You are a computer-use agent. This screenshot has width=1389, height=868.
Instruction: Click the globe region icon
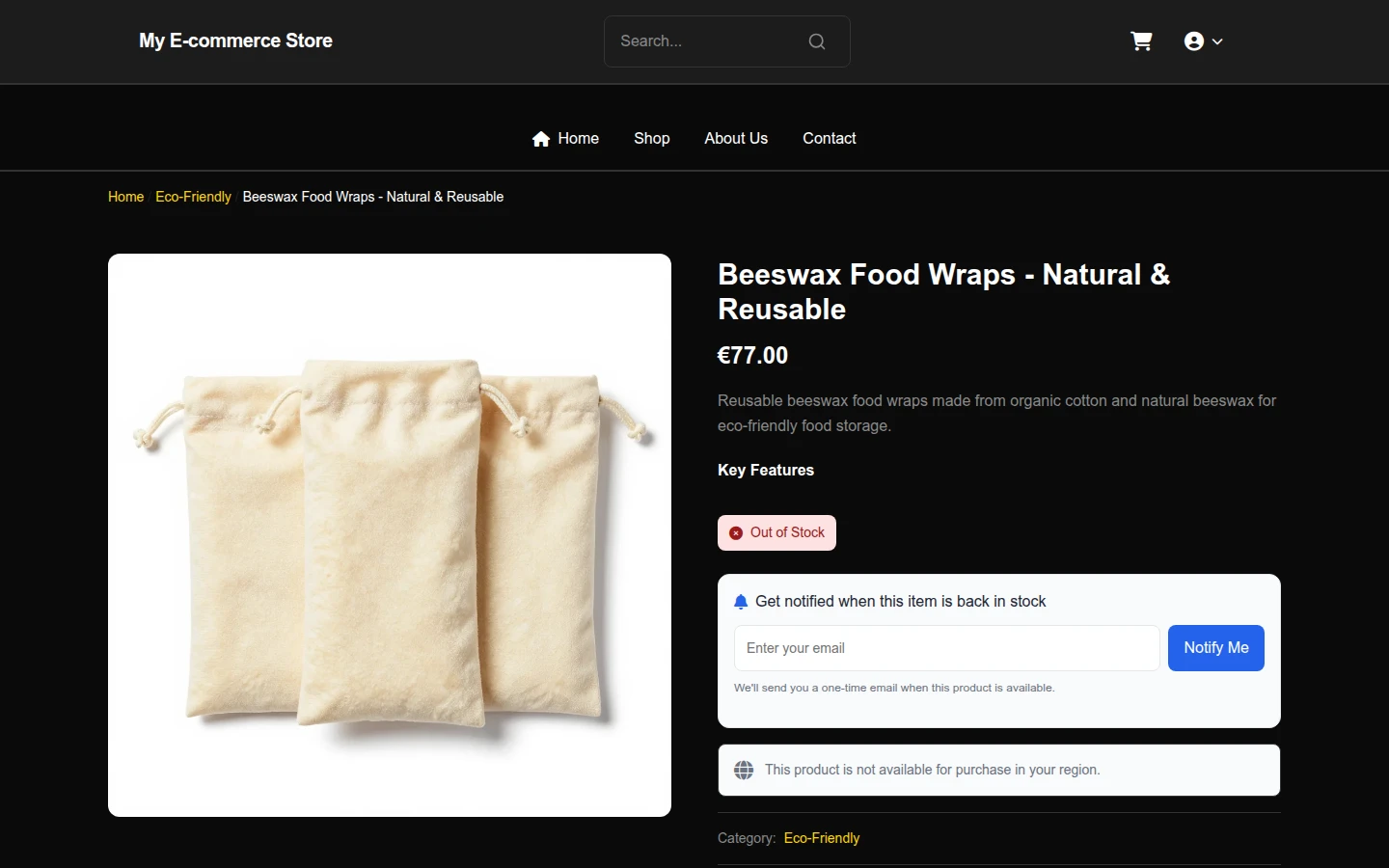[744, 770]
